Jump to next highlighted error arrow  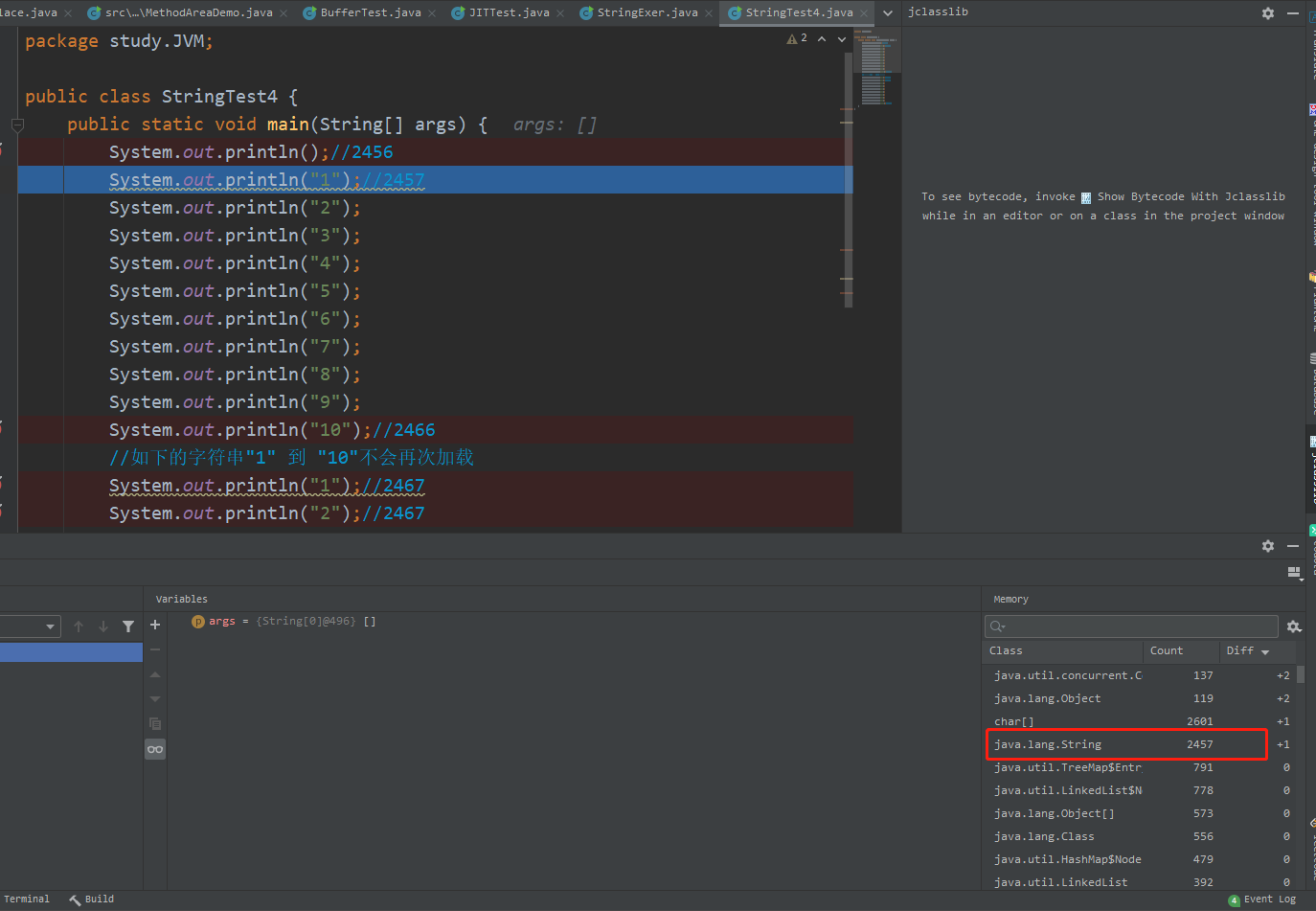pos(842,39)
